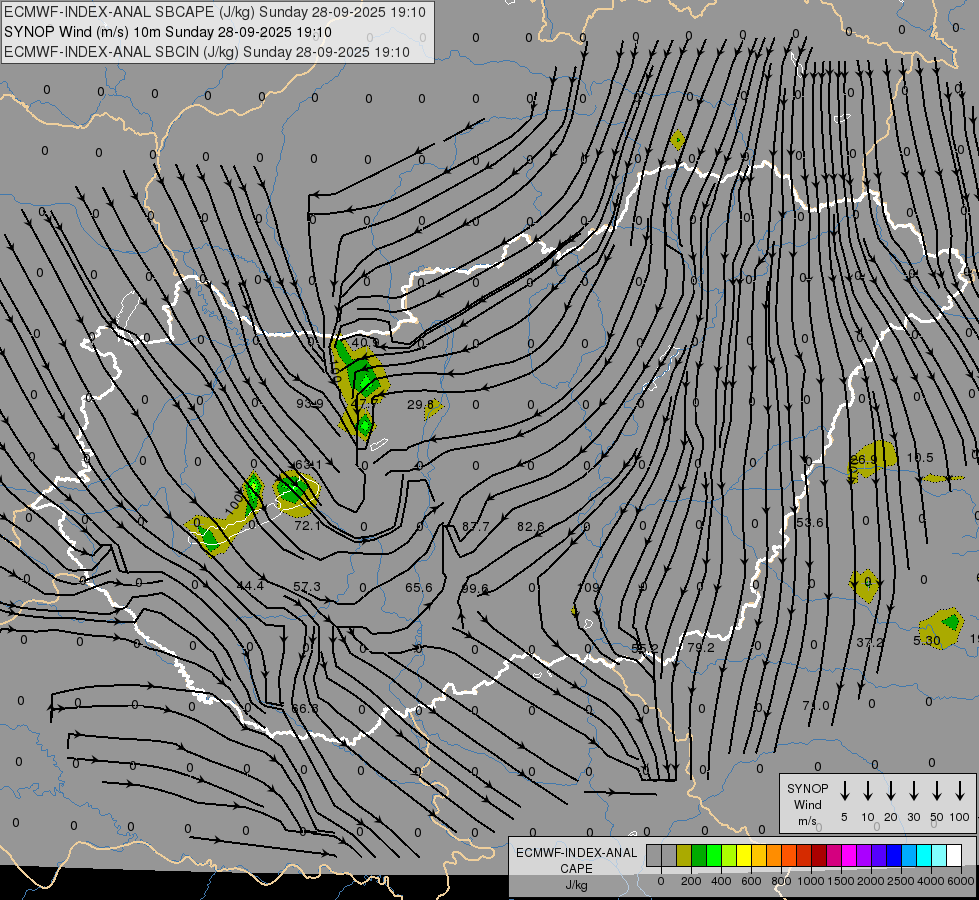
Task: Click the CAPE patch beside the 5.30 value
Action: (x=942, y=628)
